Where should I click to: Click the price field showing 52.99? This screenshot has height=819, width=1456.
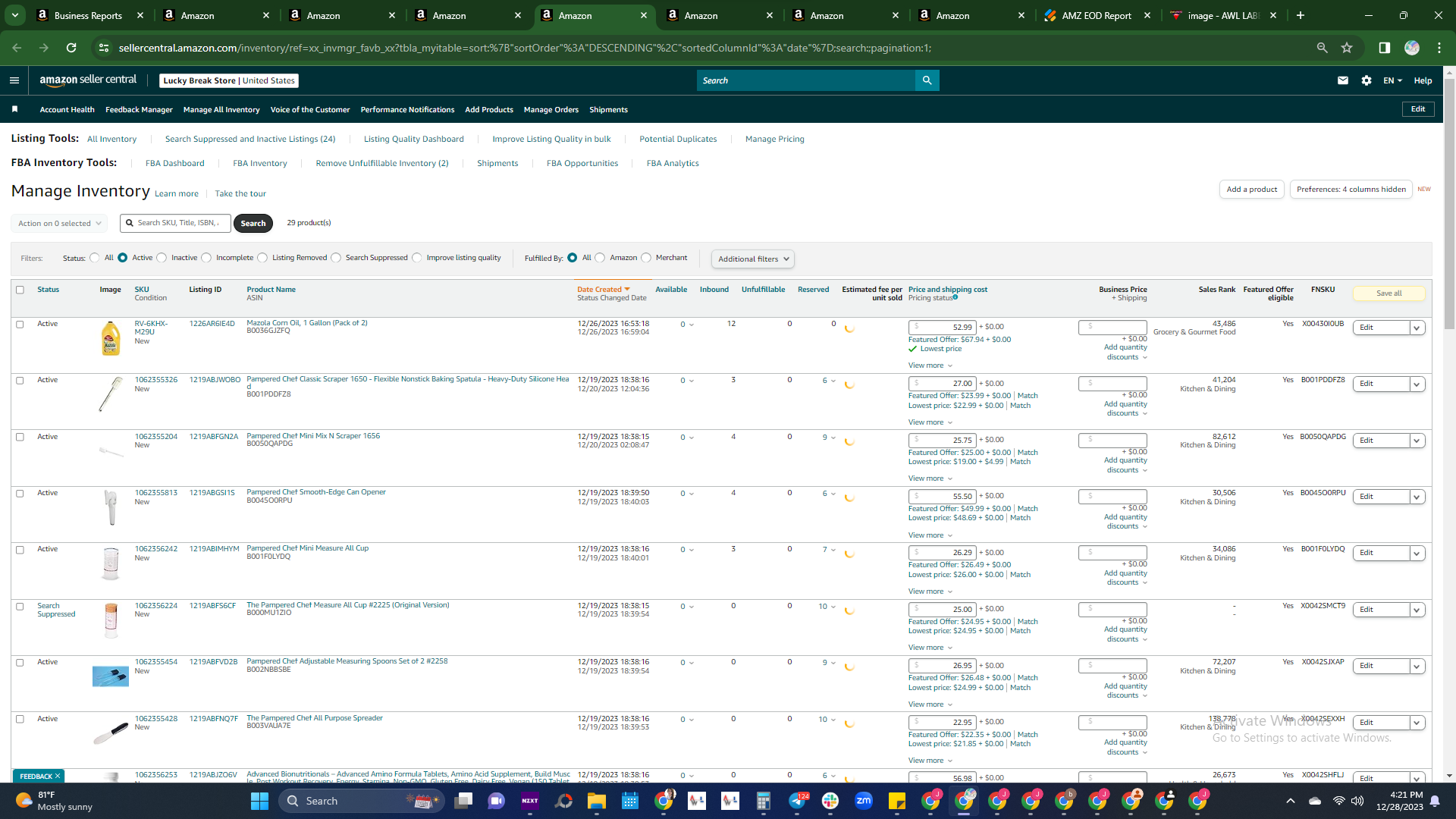tap(943, 327)
